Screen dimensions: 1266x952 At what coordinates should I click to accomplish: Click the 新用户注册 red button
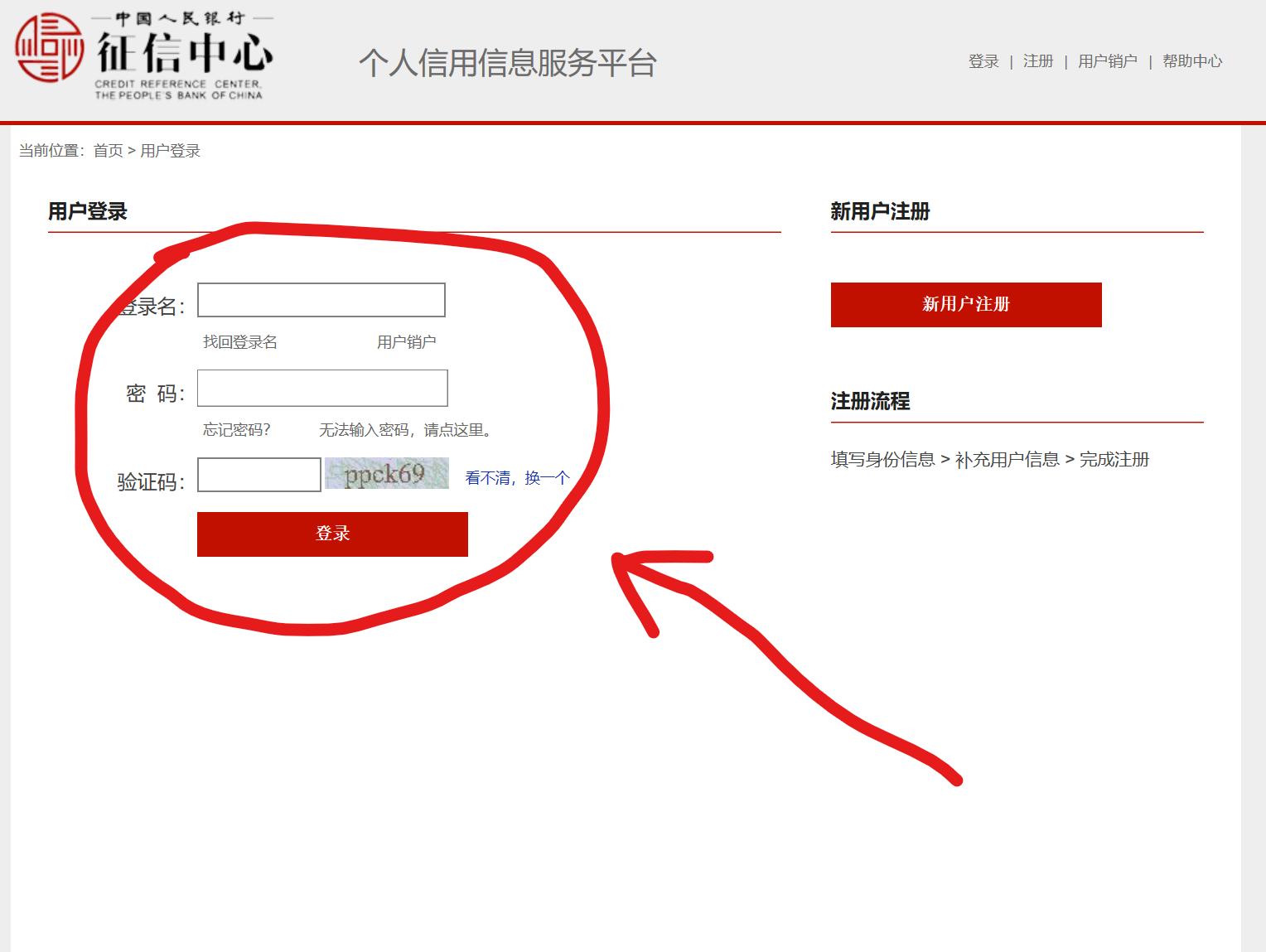coord(966,305)
